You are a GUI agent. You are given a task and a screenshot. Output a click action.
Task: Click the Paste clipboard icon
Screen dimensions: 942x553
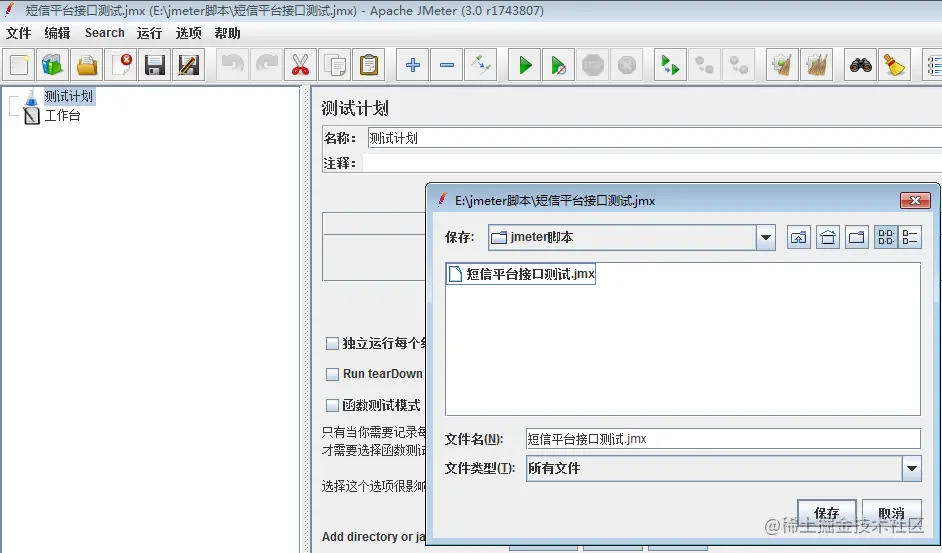[x=369, y=64]
